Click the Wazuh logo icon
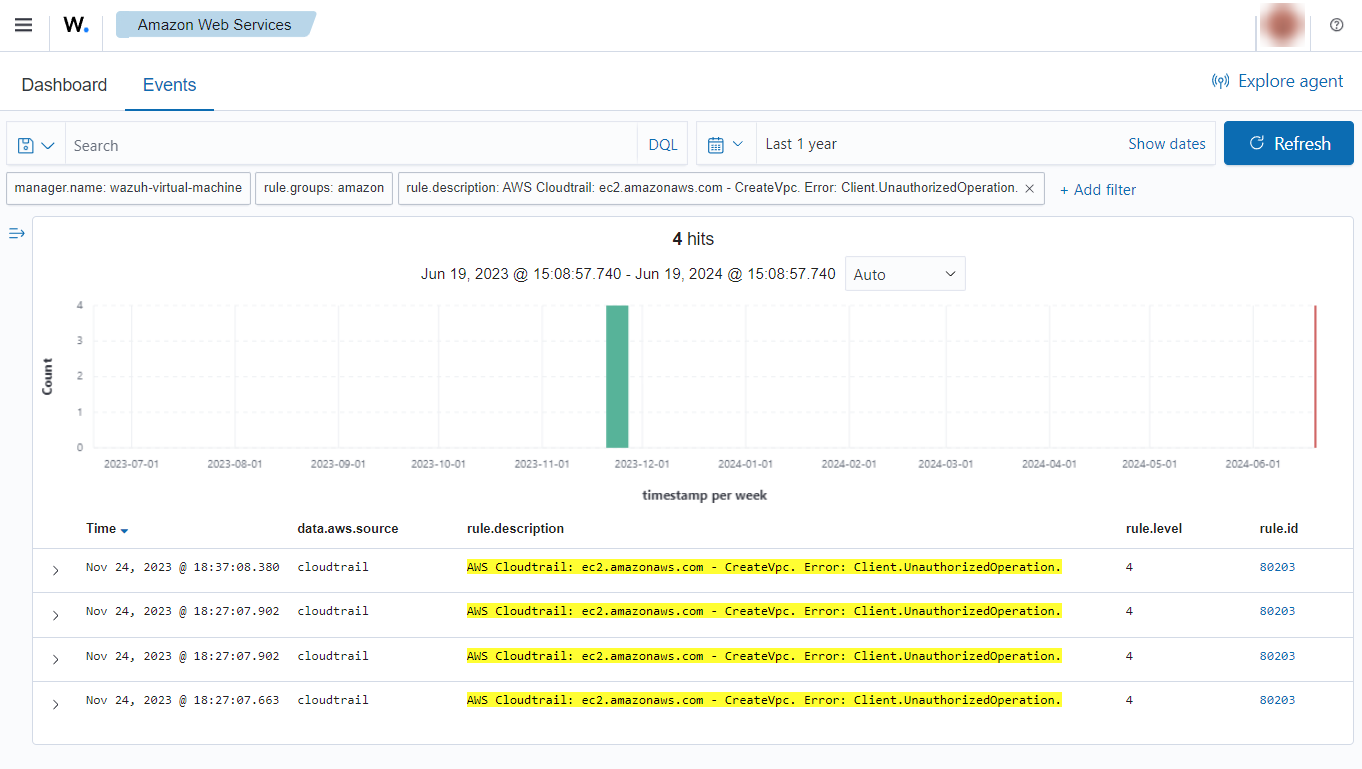This screenshot has height=769, width=1362. click(76, 25)
